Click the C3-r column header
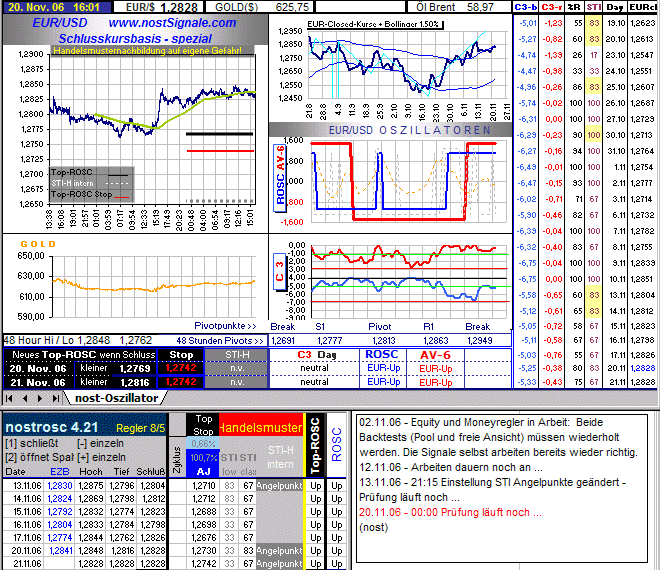Screen dimensions: 660x570 coord(551,7)
